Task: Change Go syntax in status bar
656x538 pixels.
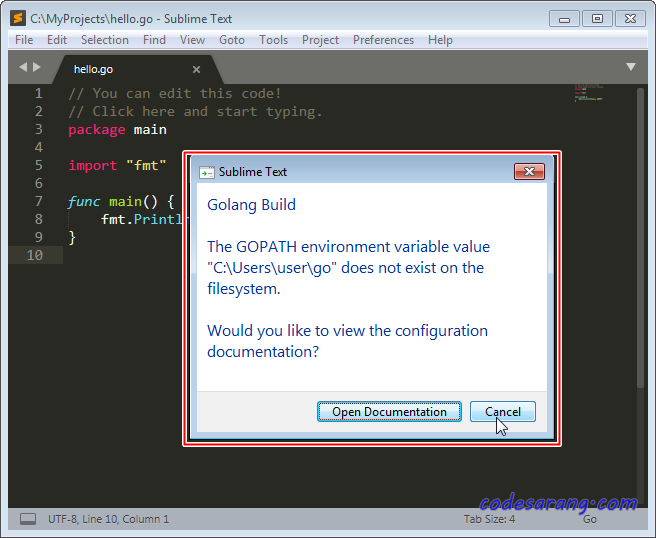Action: coord(589,519)
